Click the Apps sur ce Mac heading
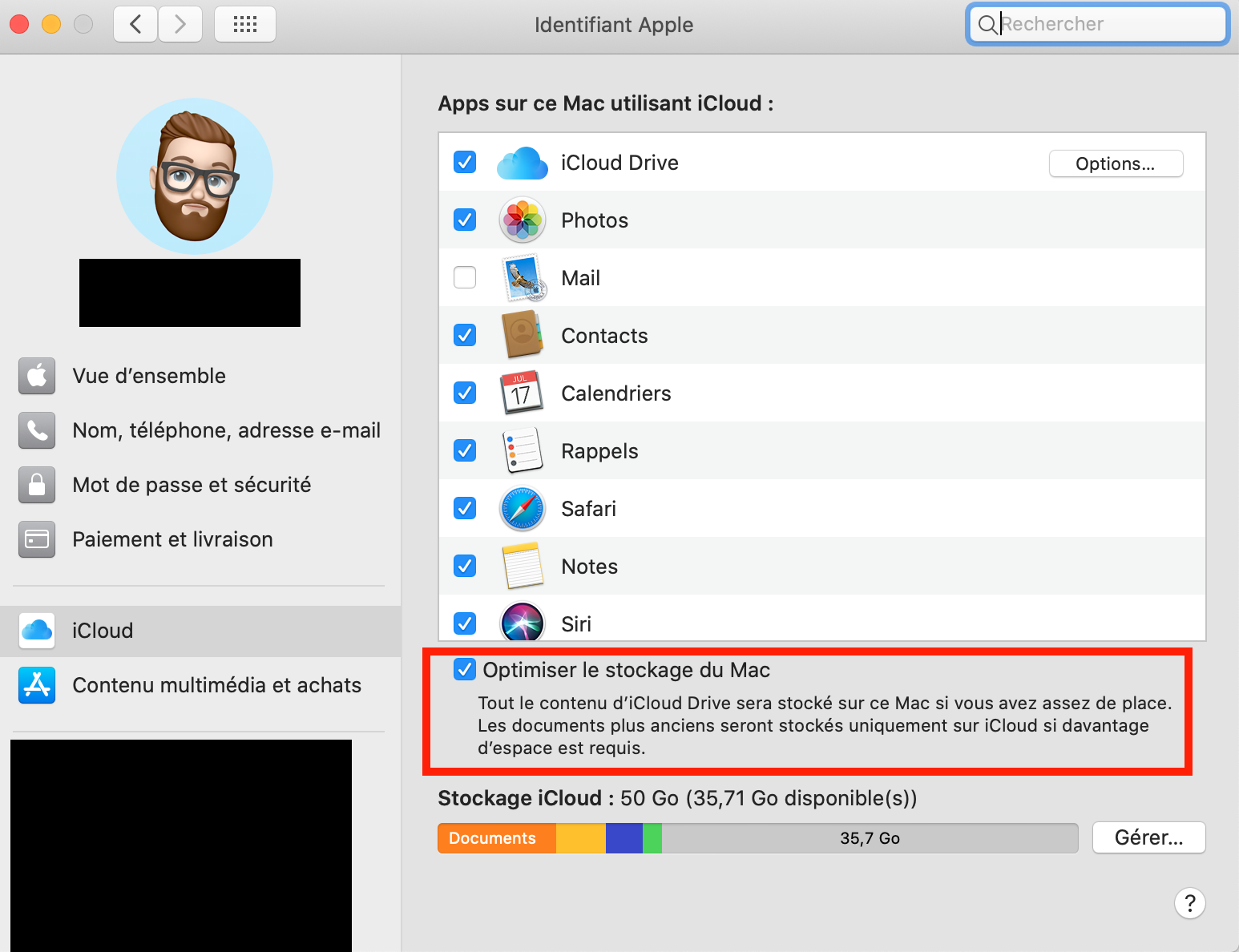 click(606, 103)
